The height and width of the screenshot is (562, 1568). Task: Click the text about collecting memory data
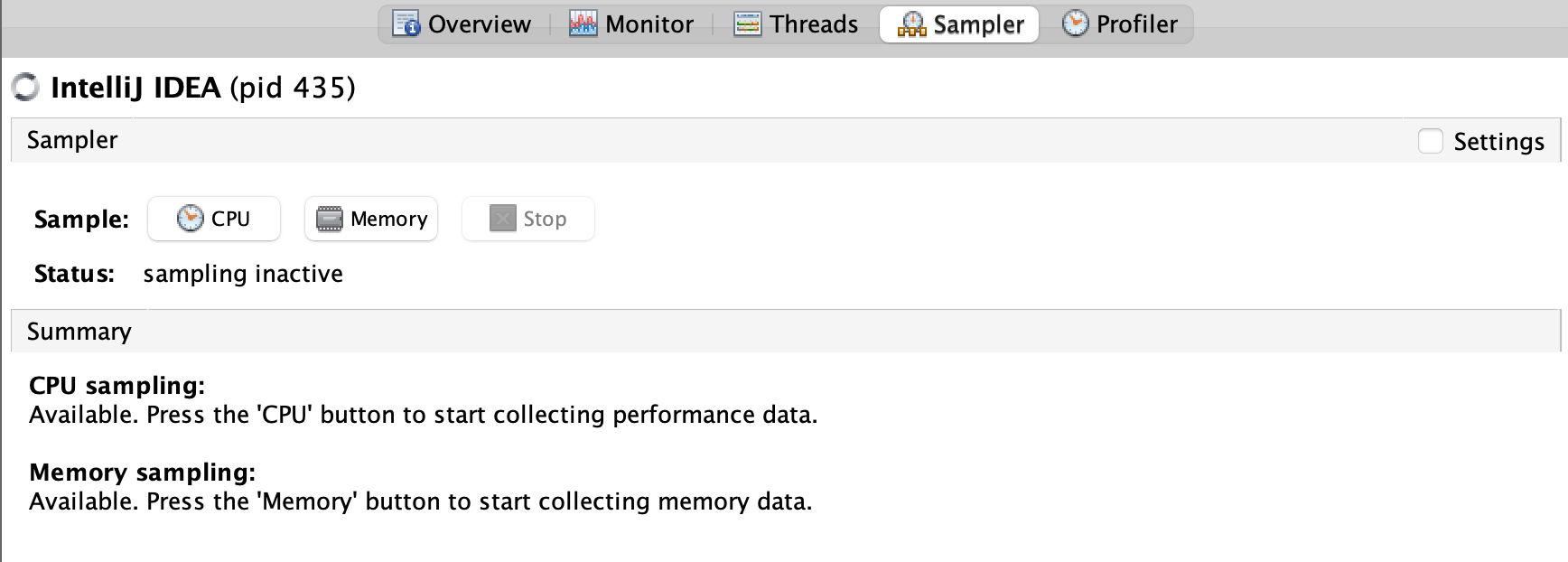point(421,501)
